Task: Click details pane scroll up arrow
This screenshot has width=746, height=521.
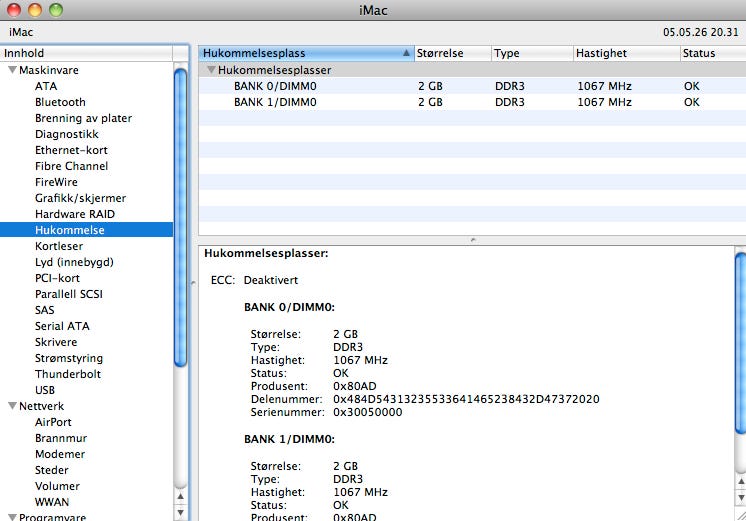Action: pyautogui.click(x=741, y=482)
